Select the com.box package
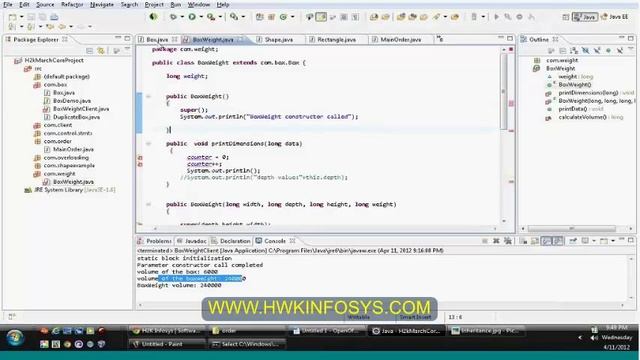The width and height of the screenshot is (640, 360). [55, 84]
